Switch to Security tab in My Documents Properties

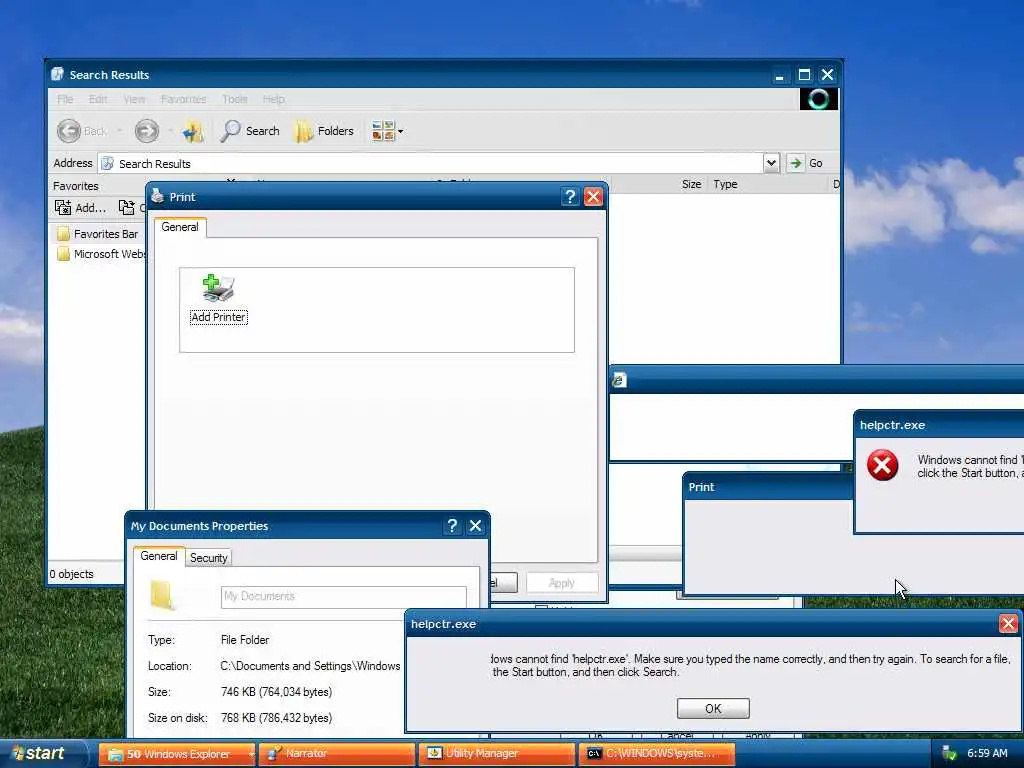pyautogui.click(x=208, y=558)
